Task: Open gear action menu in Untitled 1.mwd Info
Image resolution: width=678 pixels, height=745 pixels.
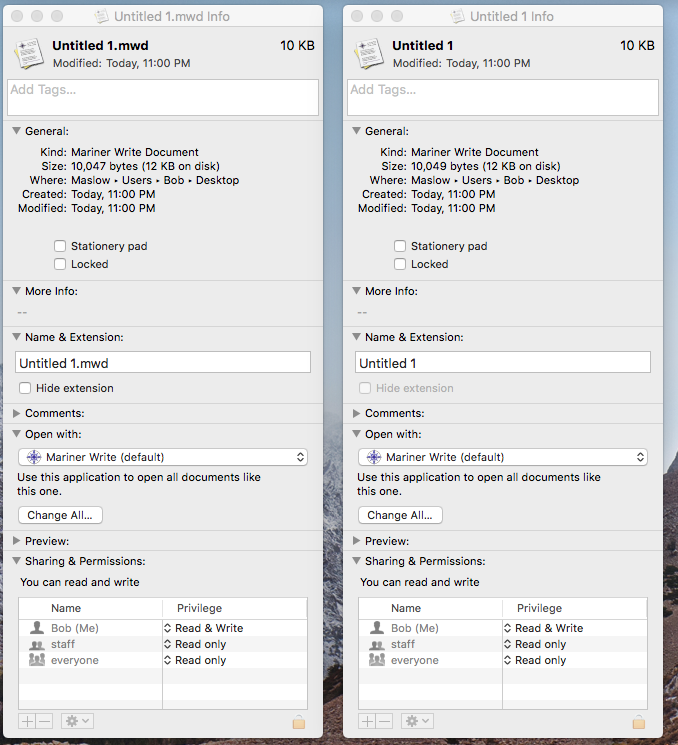Action: [x=77, y=721]
